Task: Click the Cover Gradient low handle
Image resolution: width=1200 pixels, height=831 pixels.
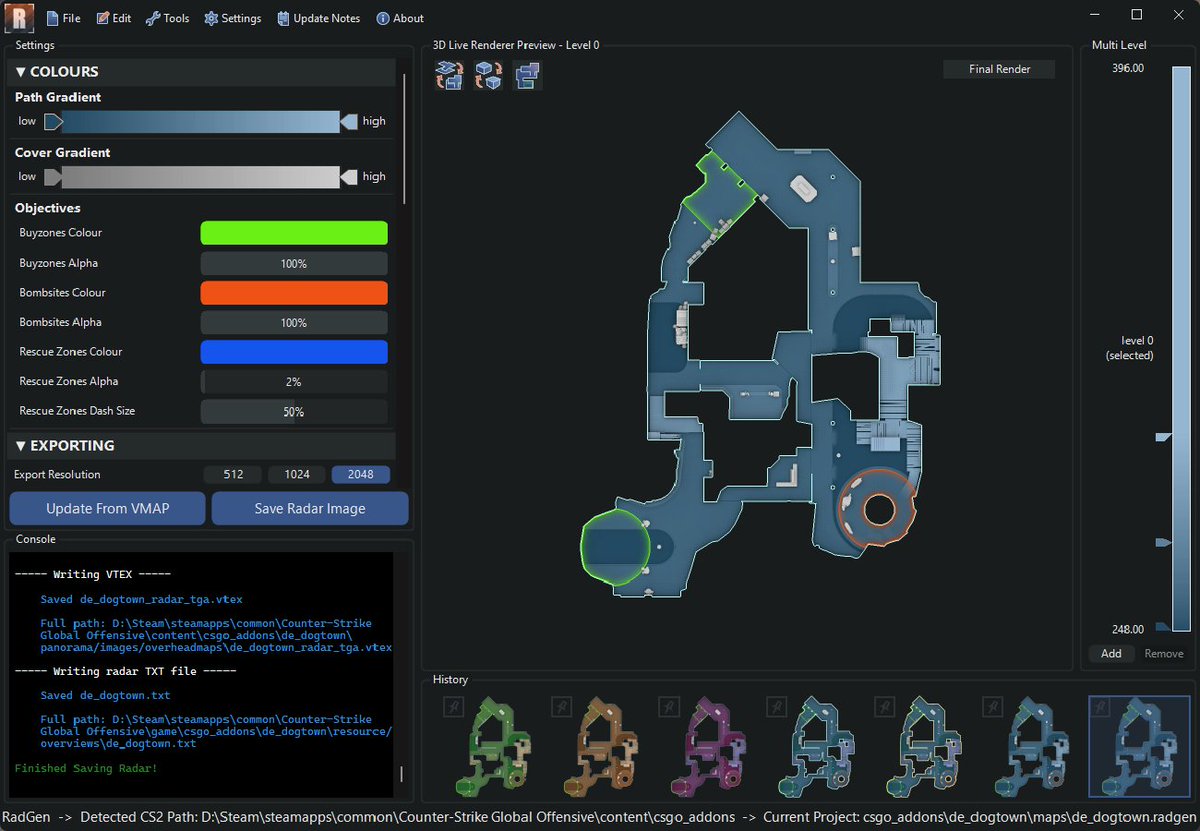Action: pos(53,177)
